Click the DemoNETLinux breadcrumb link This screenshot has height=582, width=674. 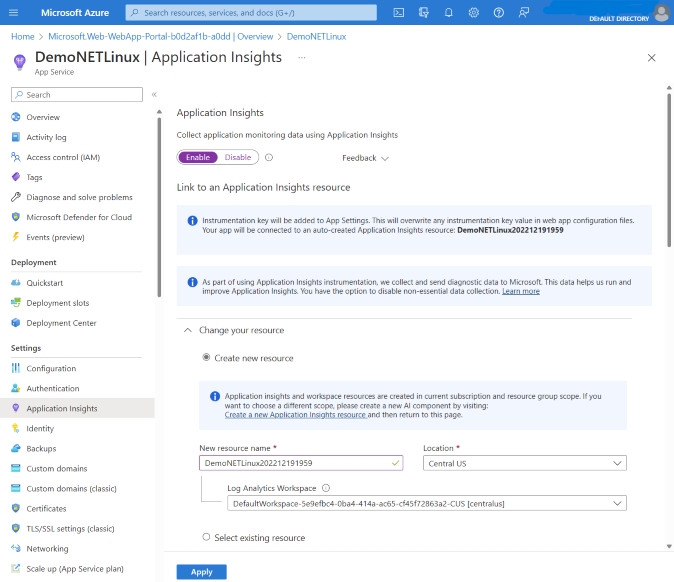316,37
